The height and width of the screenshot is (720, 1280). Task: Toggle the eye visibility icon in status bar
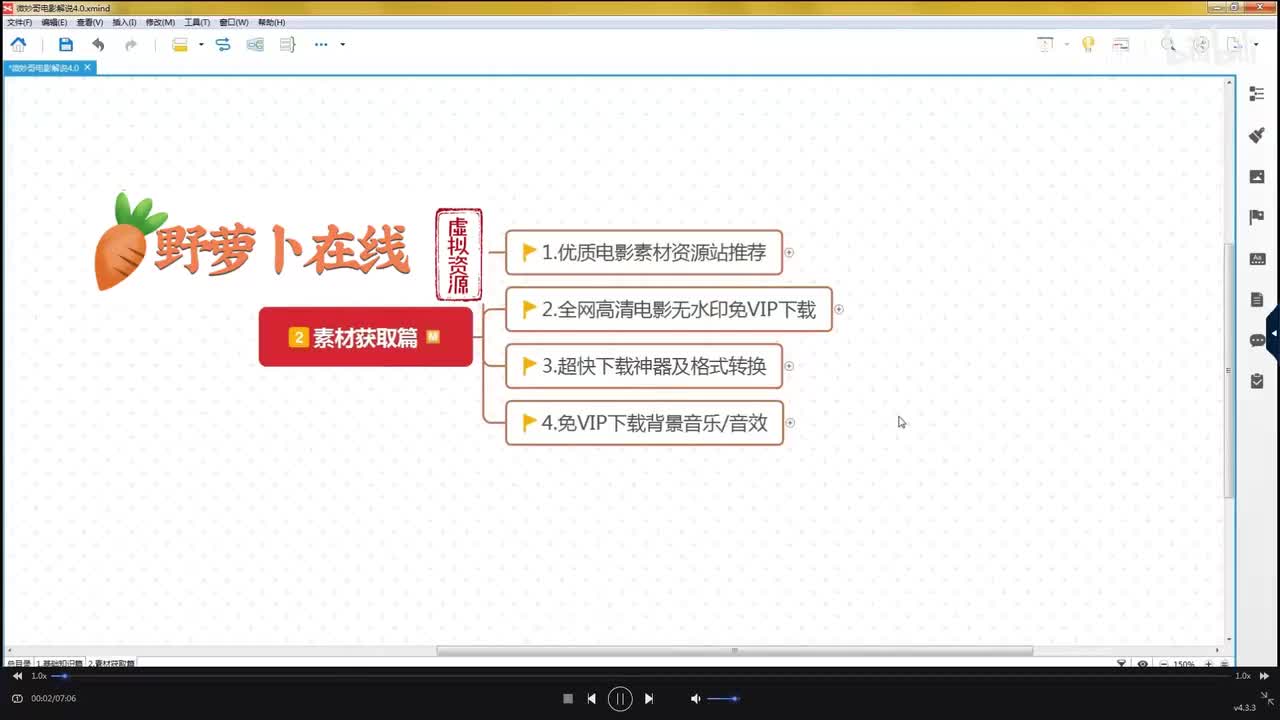click(1143, 664)
